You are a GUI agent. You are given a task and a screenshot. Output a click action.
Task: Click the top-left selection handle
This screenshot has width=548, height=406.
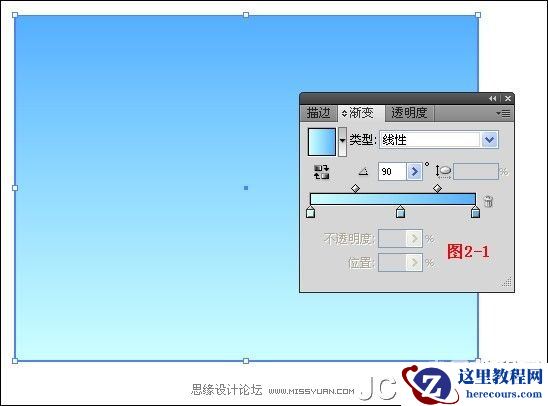(15, 15)
